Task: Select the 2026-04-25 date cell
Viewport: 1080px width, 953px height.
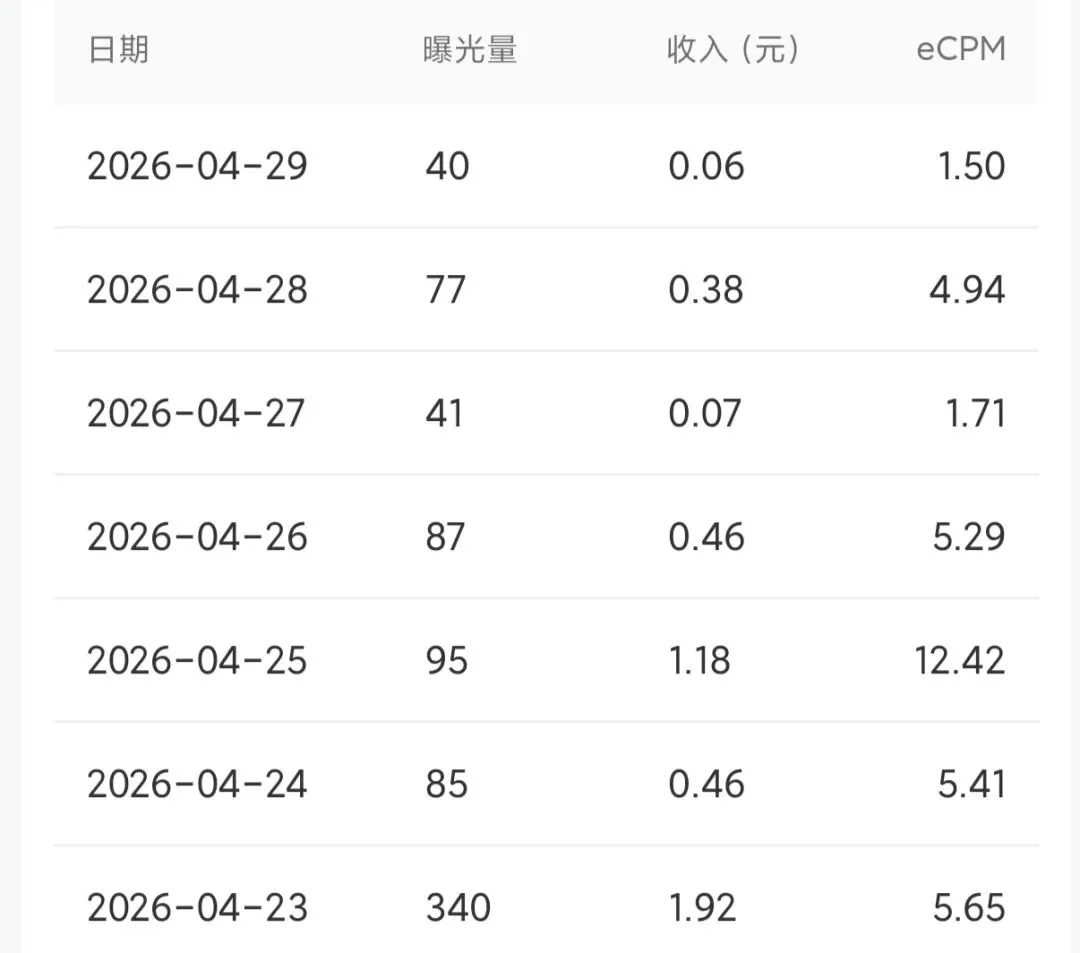Action: click(x=197, y=660)
